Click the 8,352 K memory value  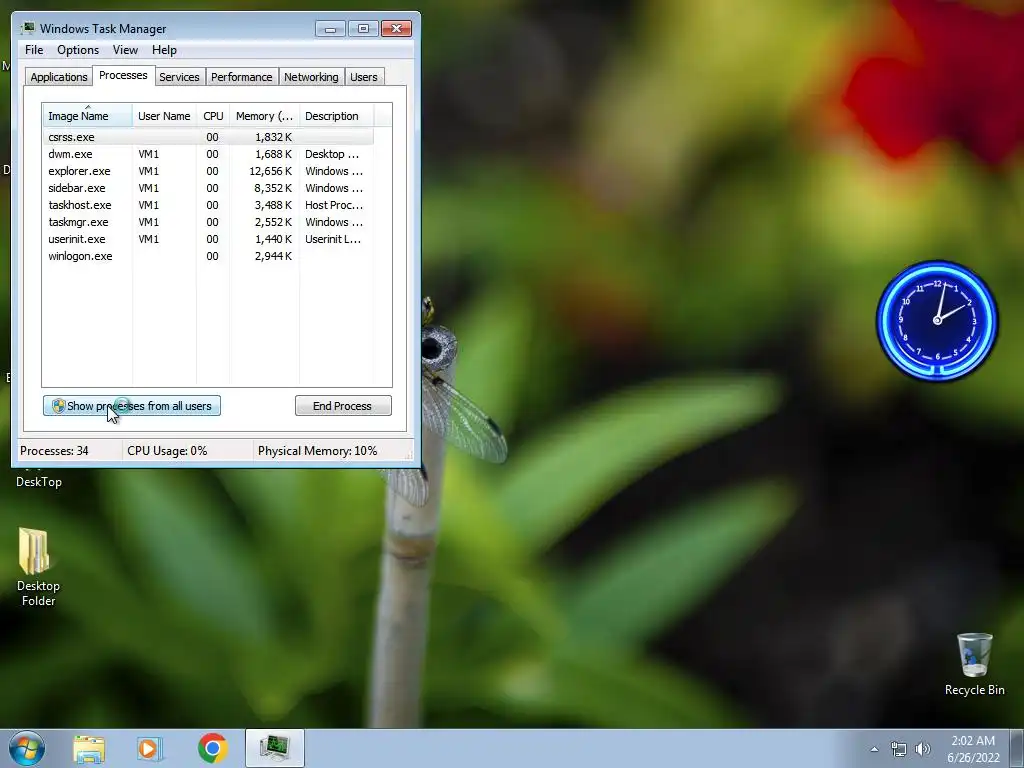(x=273, y=188)
